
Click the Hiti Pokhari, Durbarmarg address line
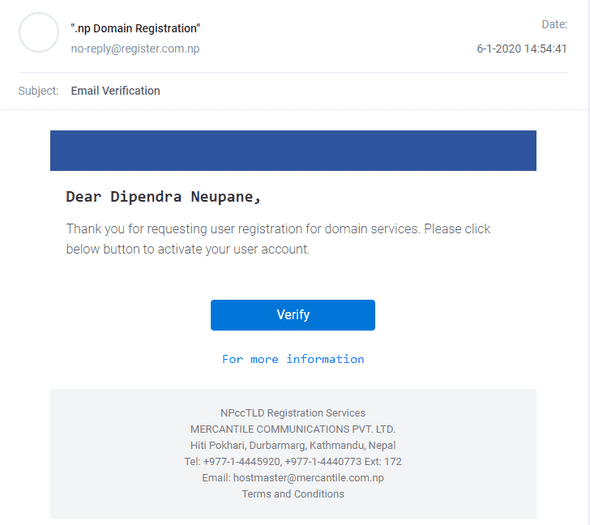(x=293, y=445)
